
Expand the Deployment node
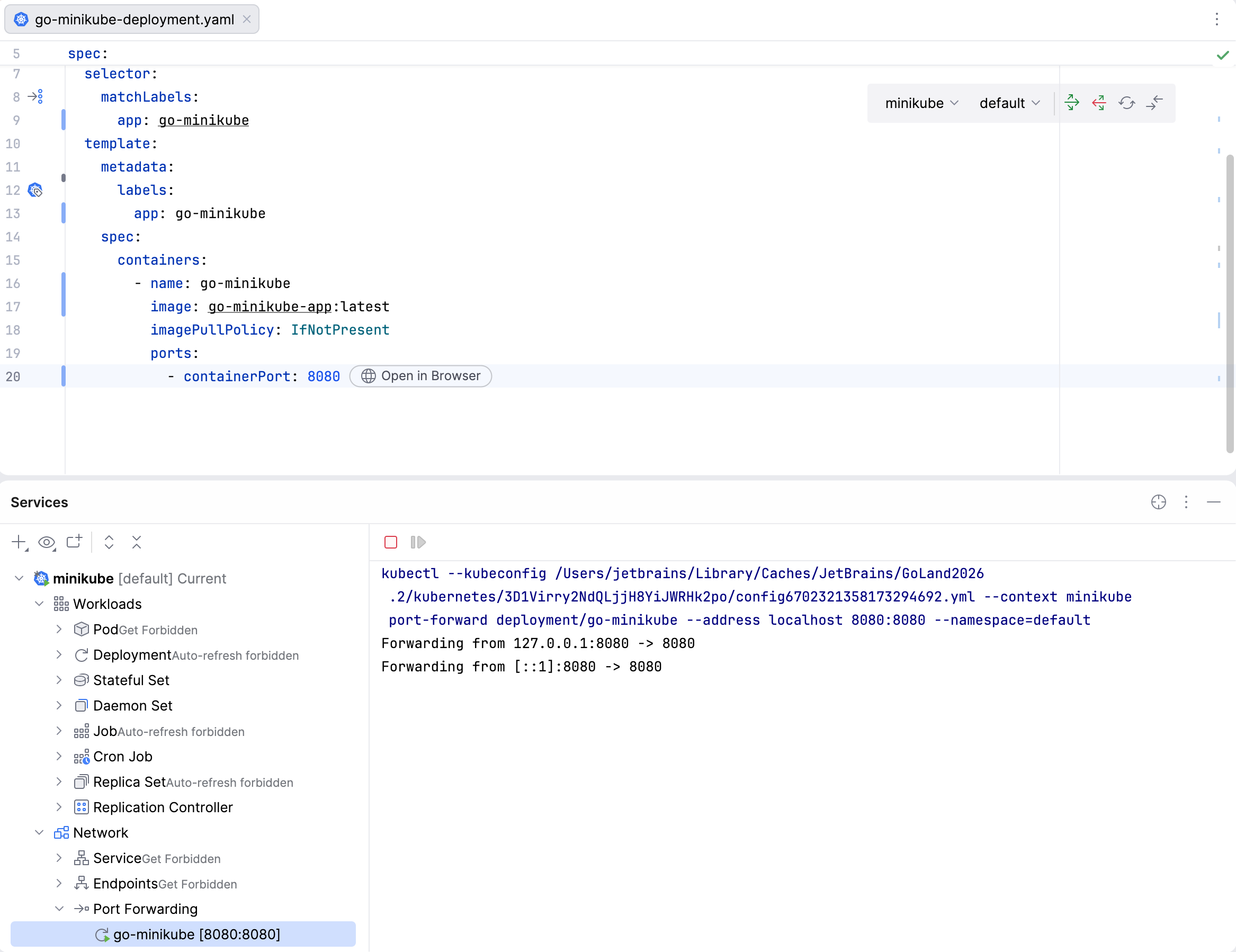click(59, 655)
